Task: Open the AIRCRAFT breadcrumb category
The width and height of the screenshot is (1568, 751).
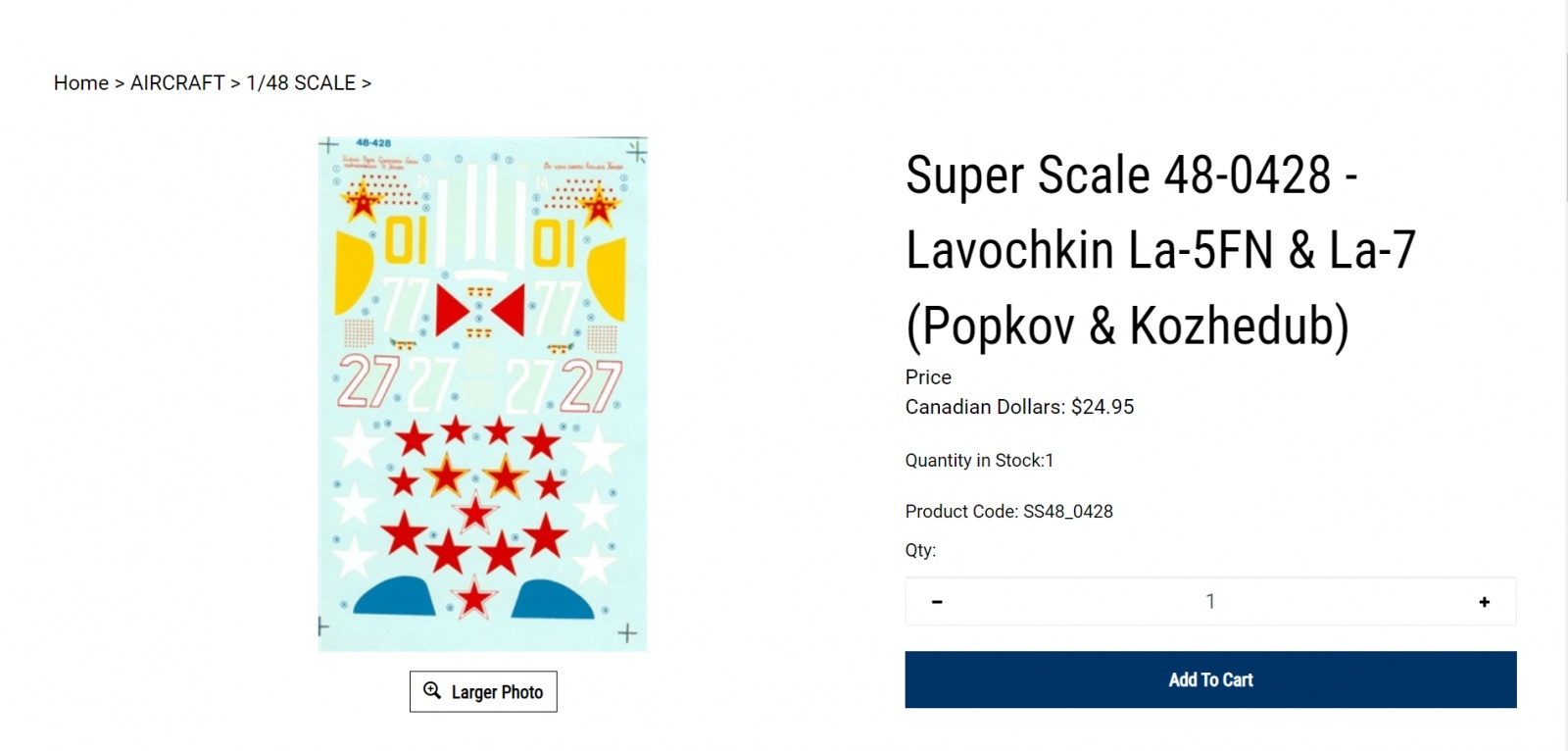Action: click(177, 83)
